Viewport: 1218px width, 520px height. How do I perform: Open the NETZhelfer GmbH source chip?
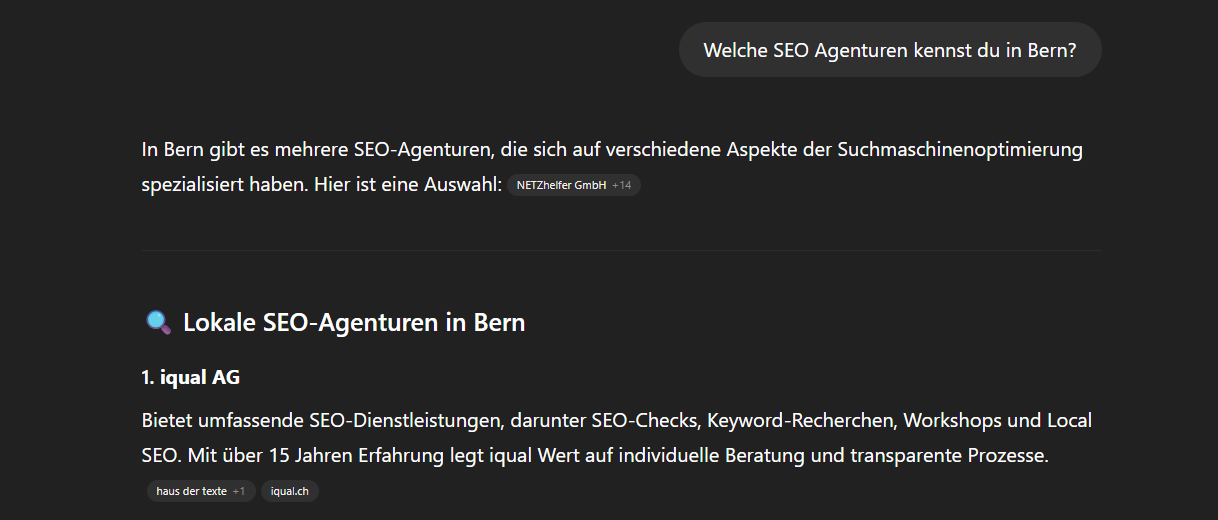click(x=561, y=185)
